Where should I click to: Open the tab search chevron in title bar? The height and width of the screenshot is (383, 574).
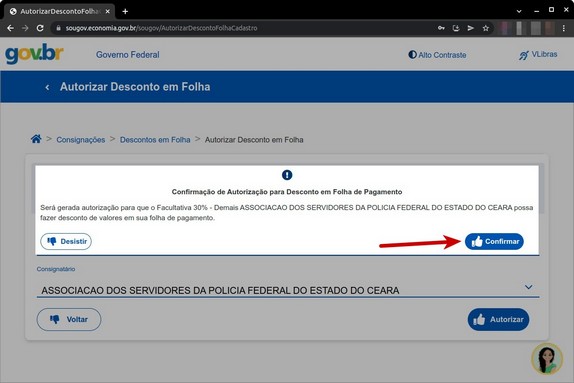click(519, 11)
